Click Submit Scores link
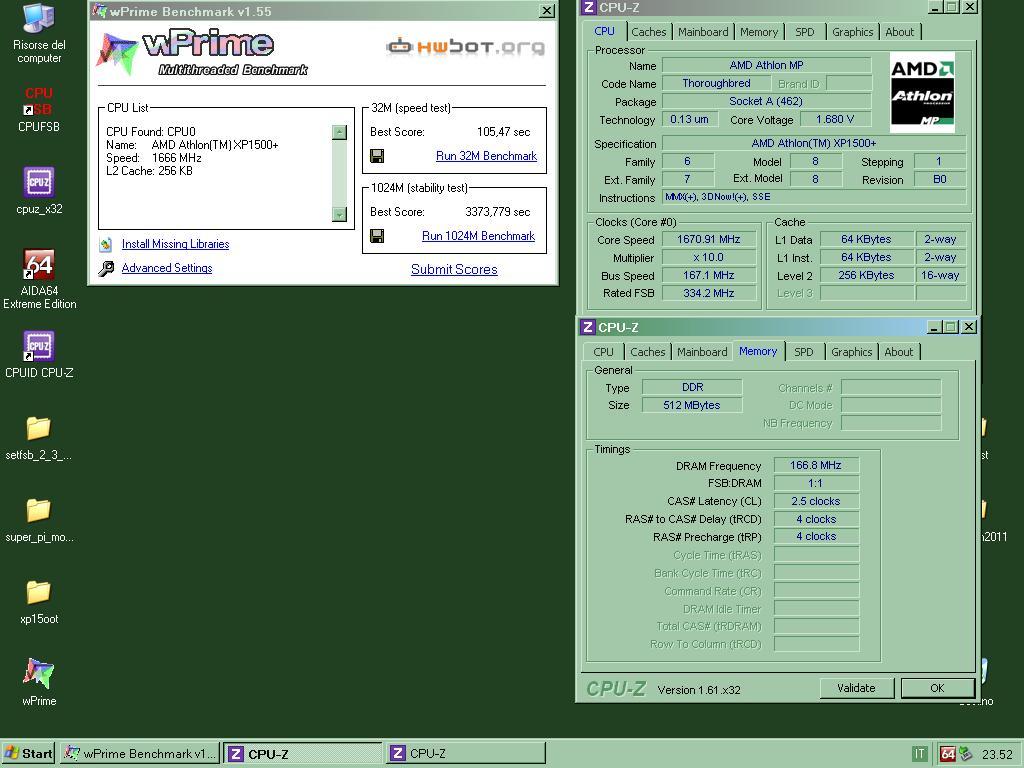1024x768 pixels. coord(454,269)
